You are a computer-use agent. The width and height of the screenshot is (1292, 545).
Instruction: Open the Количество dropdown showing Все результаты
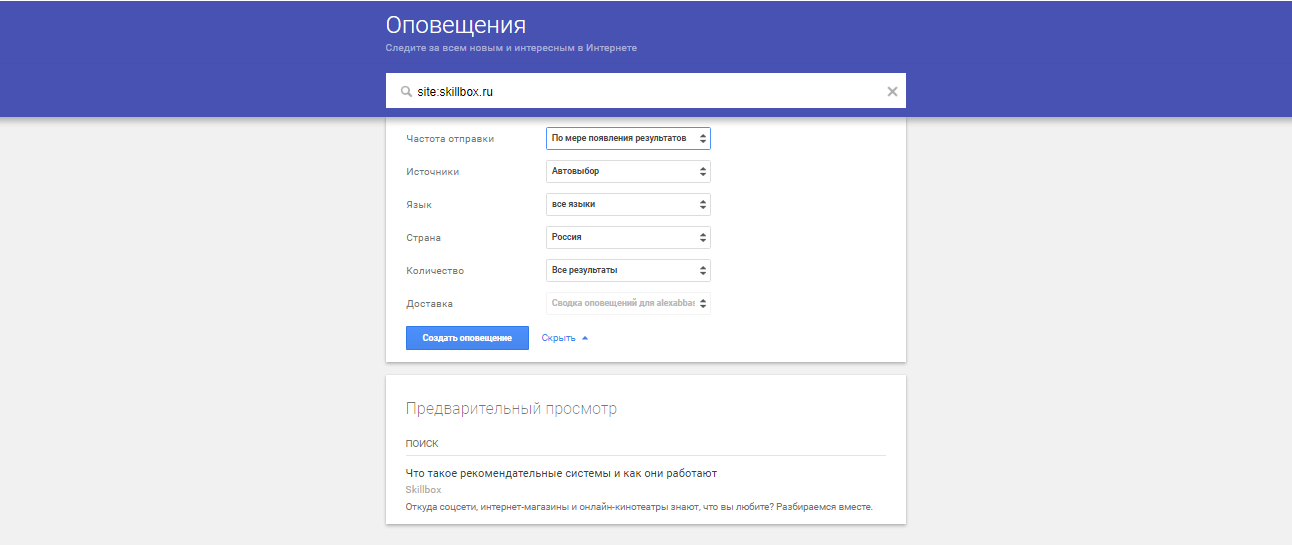628,270
